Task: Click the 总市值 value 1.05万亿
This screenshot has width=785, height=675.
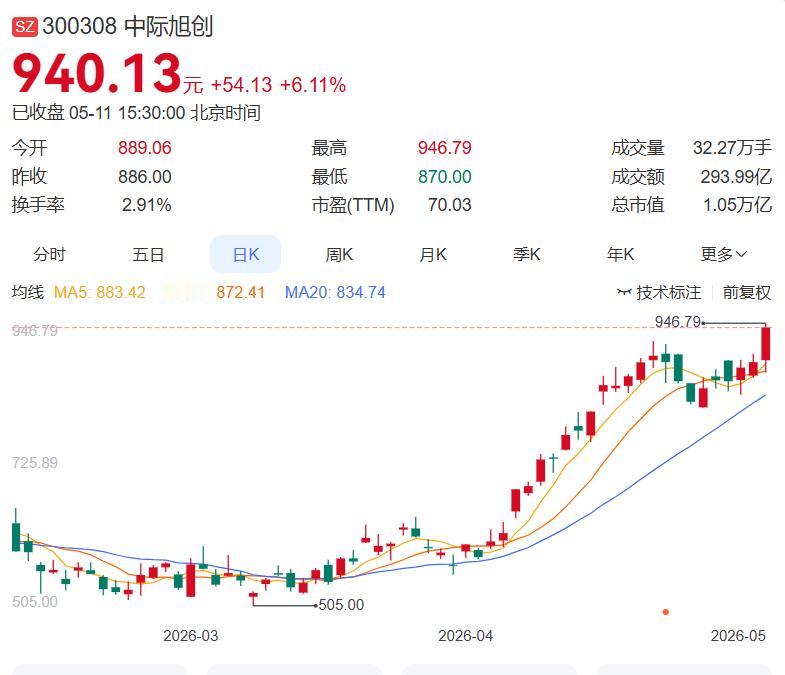Action: click(737, 205)
